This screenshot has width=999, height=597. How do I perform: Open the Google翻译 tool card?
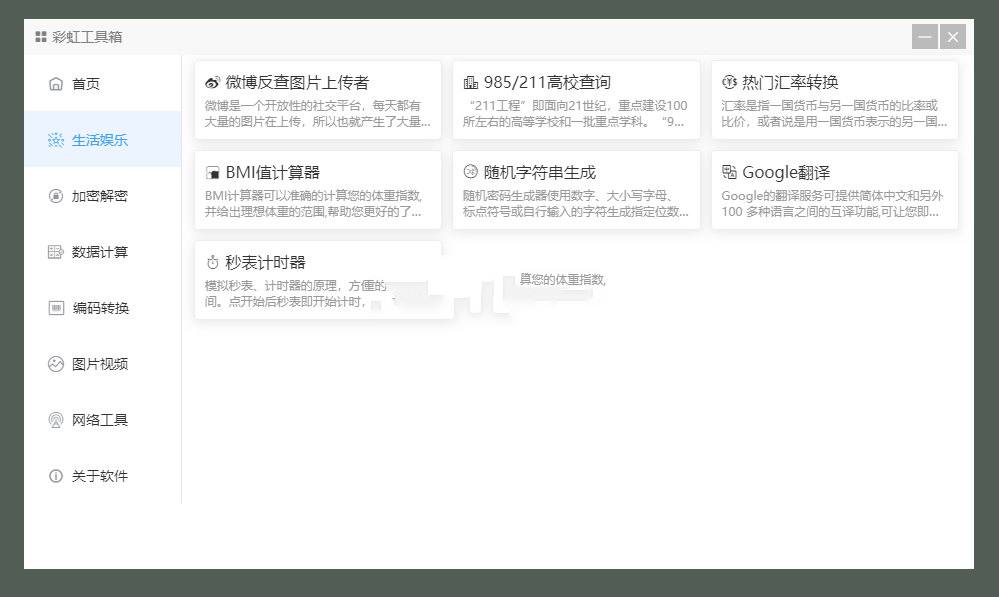[836, 190]
